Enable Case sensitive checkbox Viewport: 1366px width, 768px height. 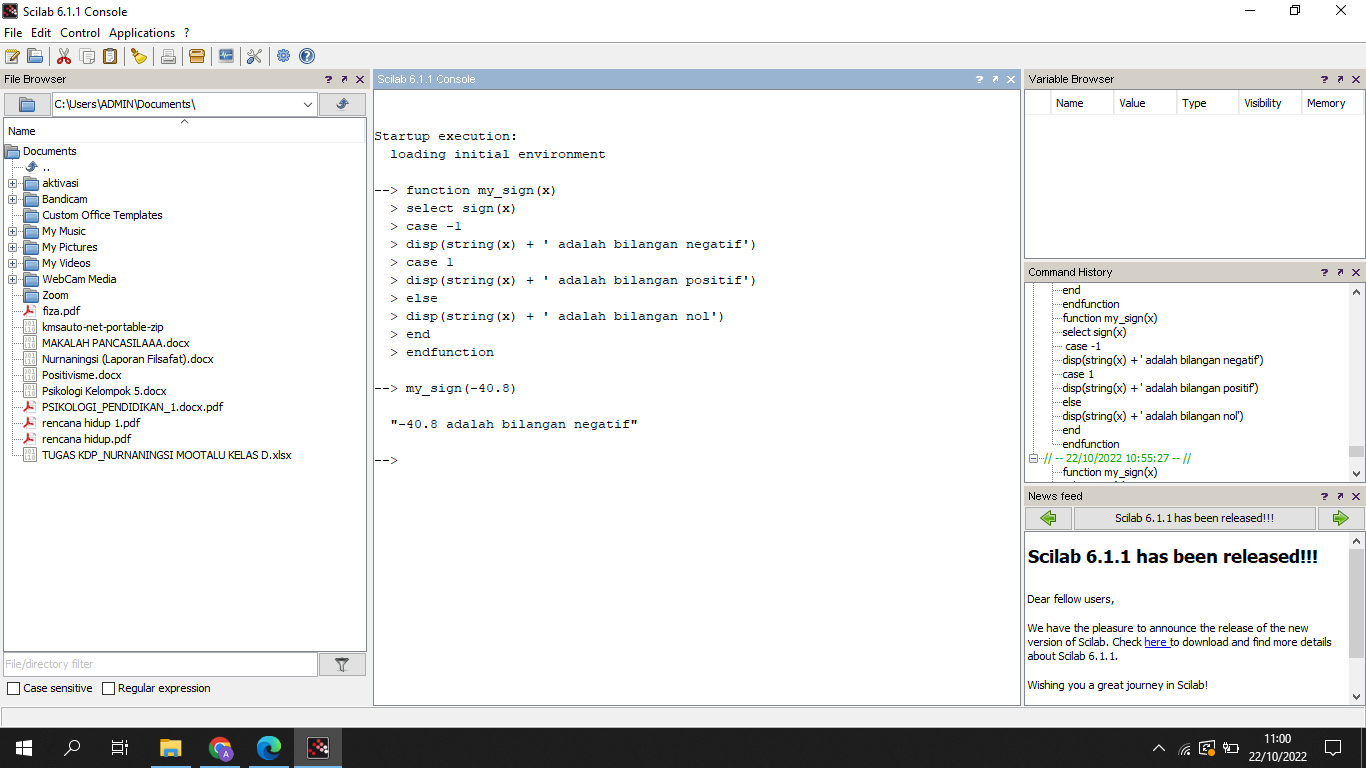[13, 688]
